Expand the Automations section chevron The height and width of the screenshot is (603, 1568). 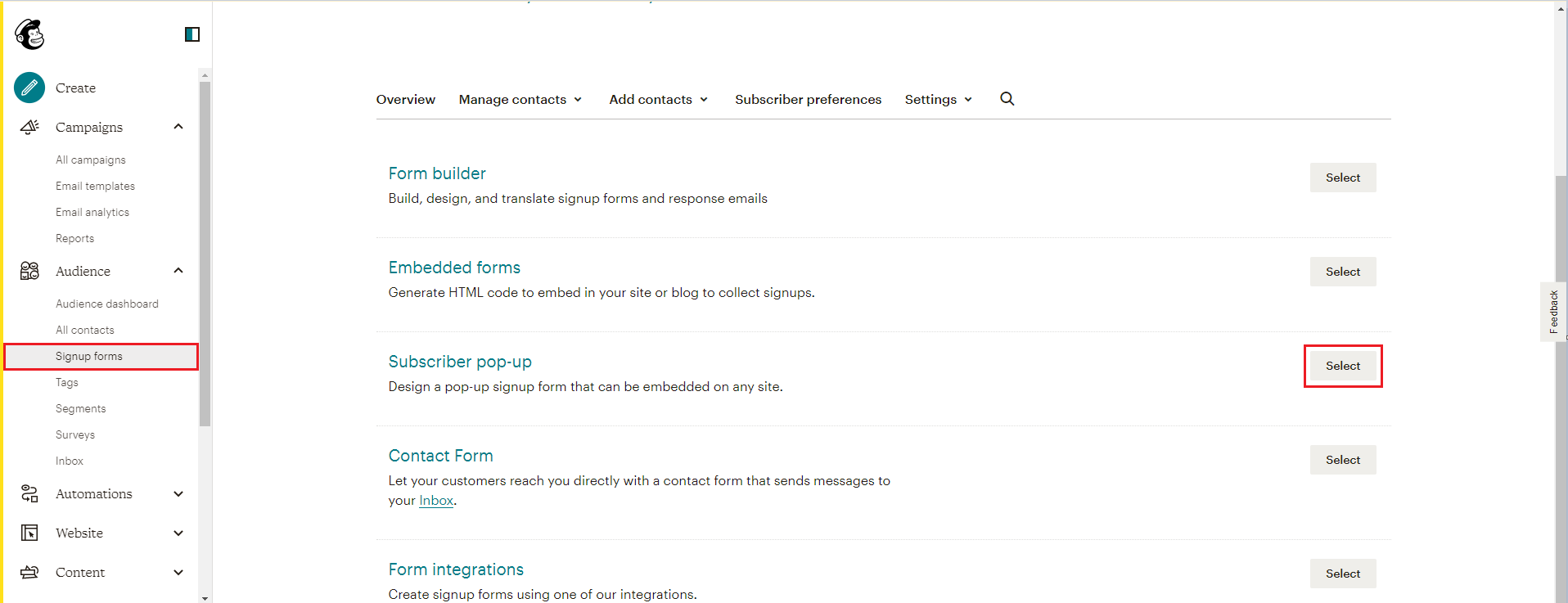pos(178,493)
